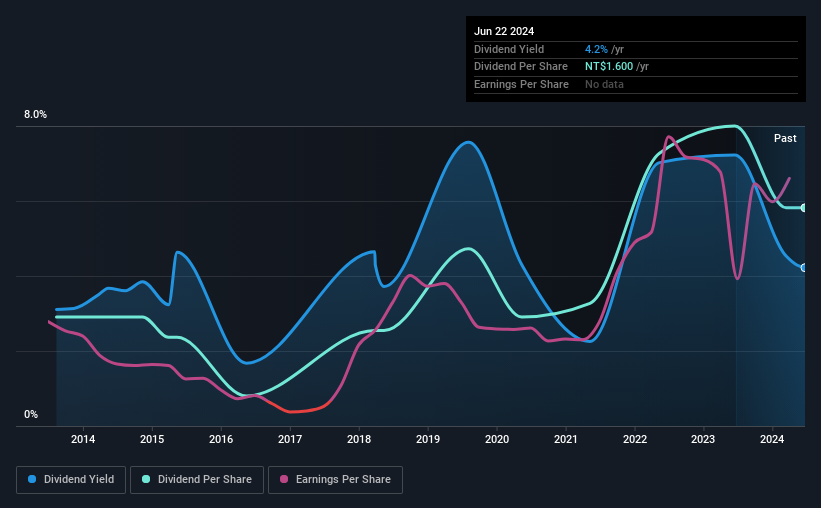Select the blue Dividend Yield endpoint marker
Screen dimensions: 821x508
(804, 268)
